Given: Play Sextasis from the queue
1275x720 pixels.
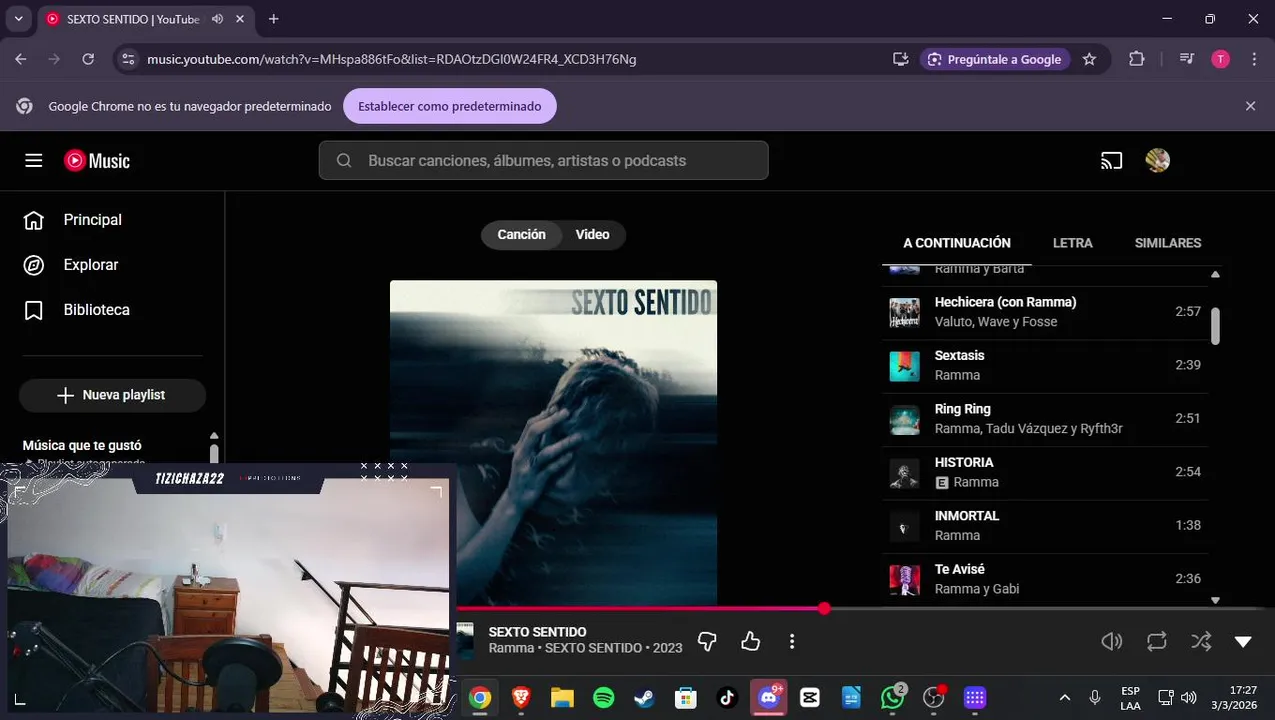Looking at the screenshot, I should (1045, 365).
